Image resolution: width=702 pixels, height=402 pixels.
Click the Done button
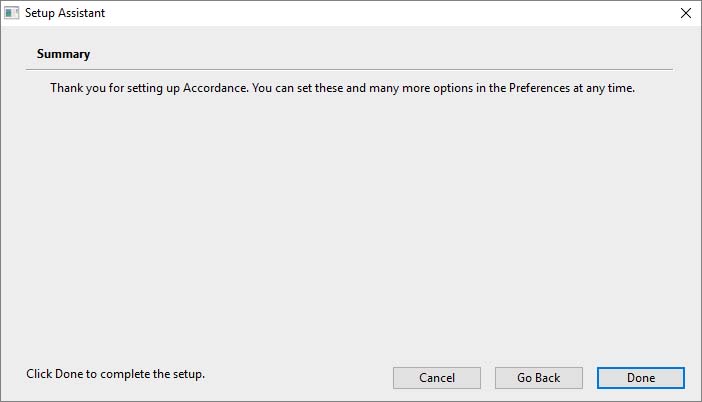(x=641, y=378)
